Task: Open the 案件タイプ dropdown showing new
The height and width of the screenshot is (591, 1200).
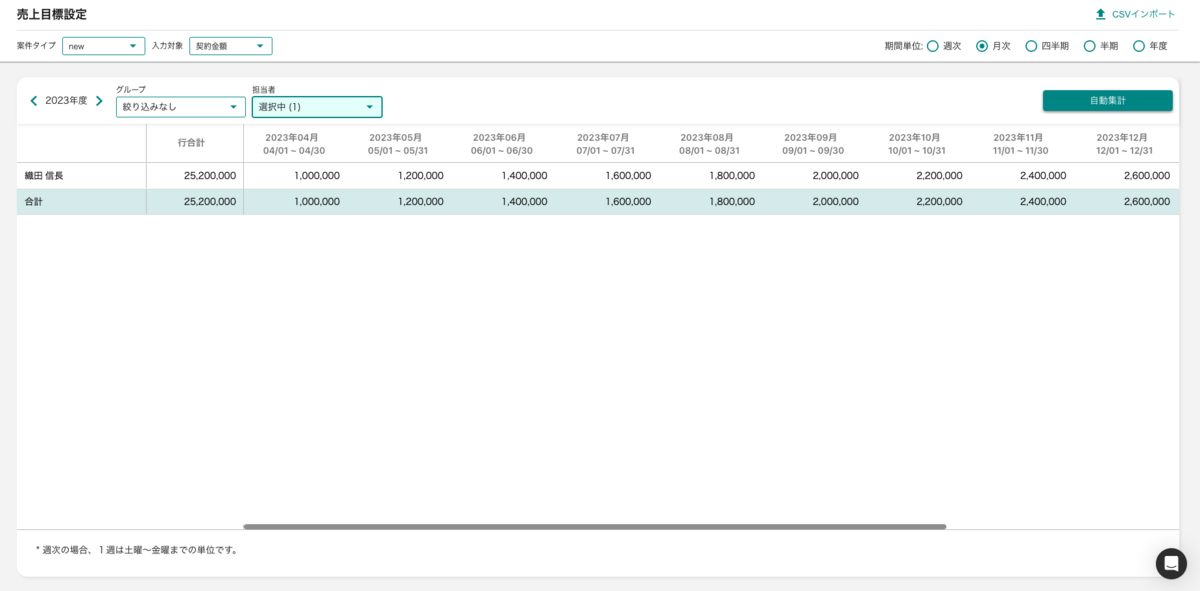Action: pos(103,46)
